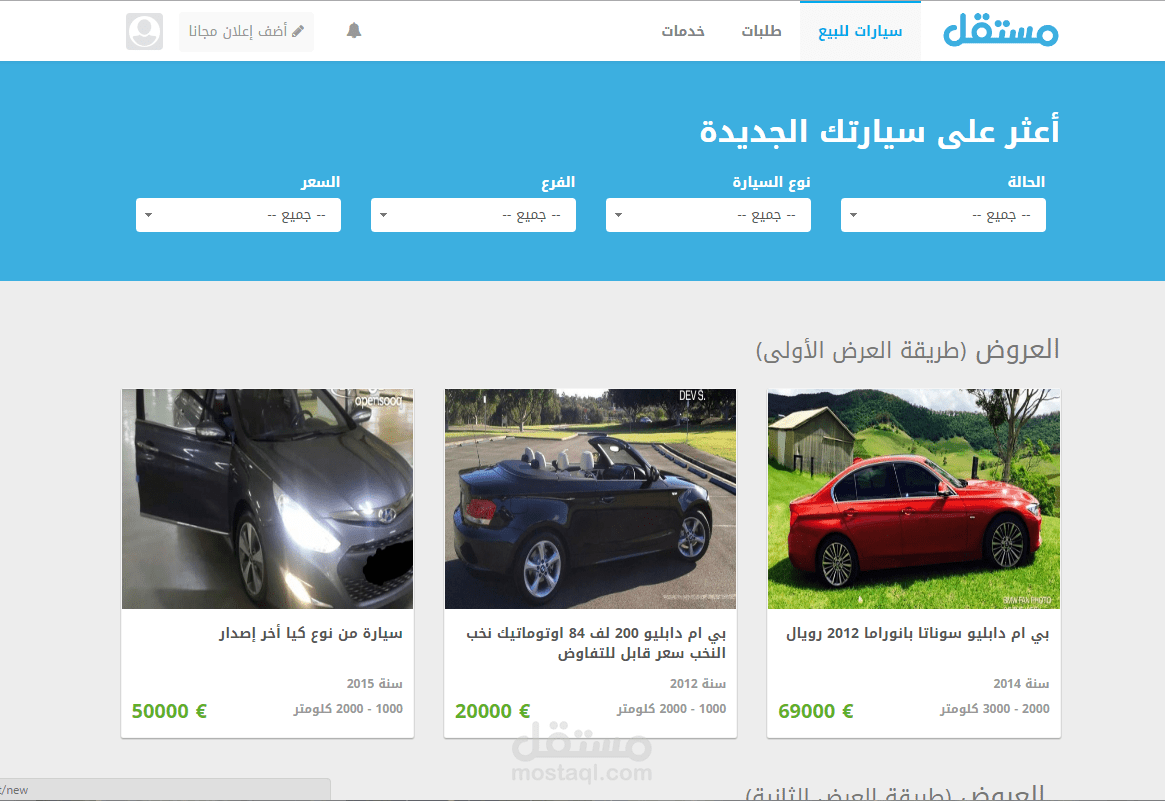Open the gray Hyundai car photo
Image resolution: width=1165 pixels, height=801 pixels.
coord(267,499)
